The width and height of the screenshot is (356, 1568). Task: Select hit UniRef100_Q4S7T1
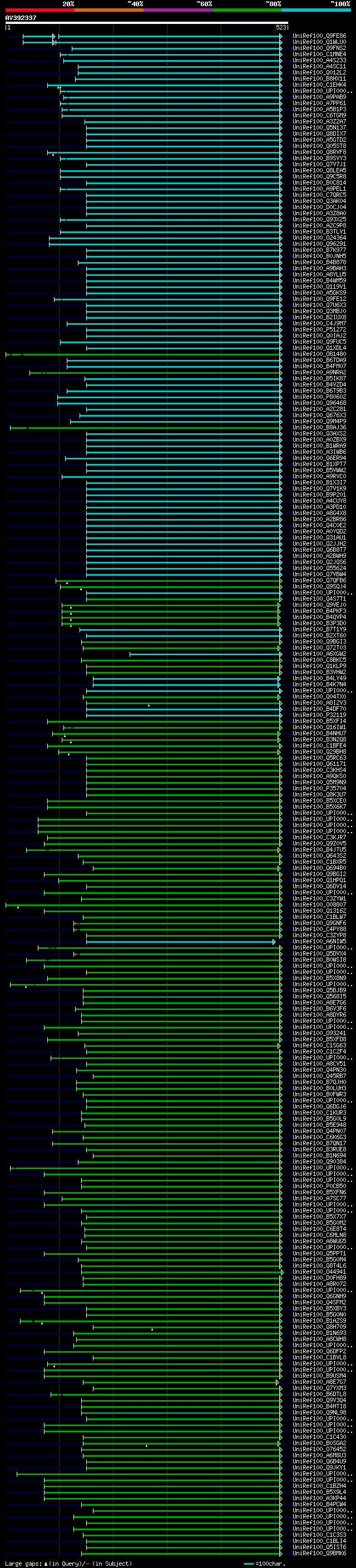click(x=319, y=598)
